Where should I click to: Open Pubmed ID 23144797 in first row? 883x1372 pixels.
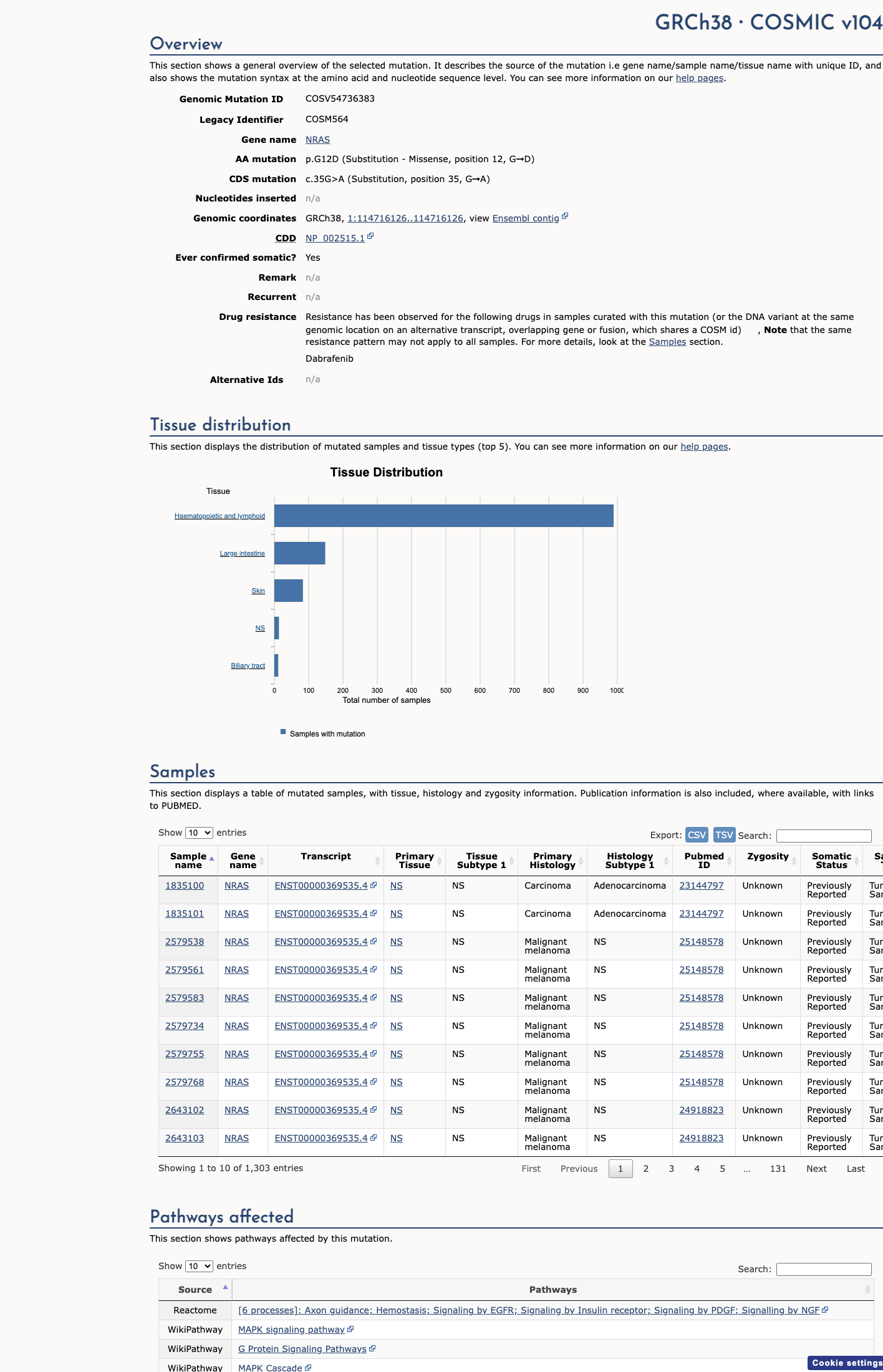(702, 886)
